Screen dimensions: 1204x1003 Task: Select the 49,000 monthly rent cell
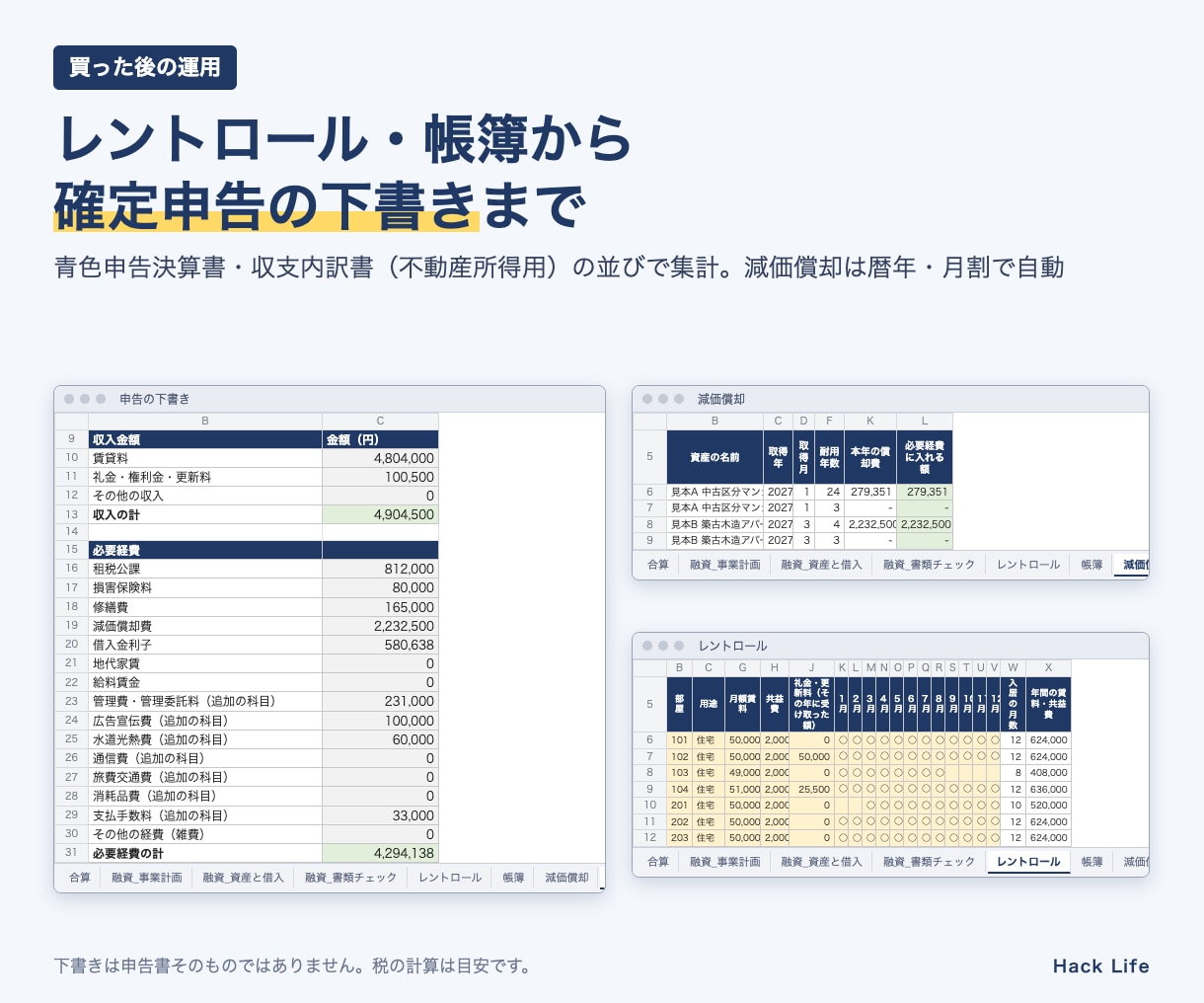[743, 772]
